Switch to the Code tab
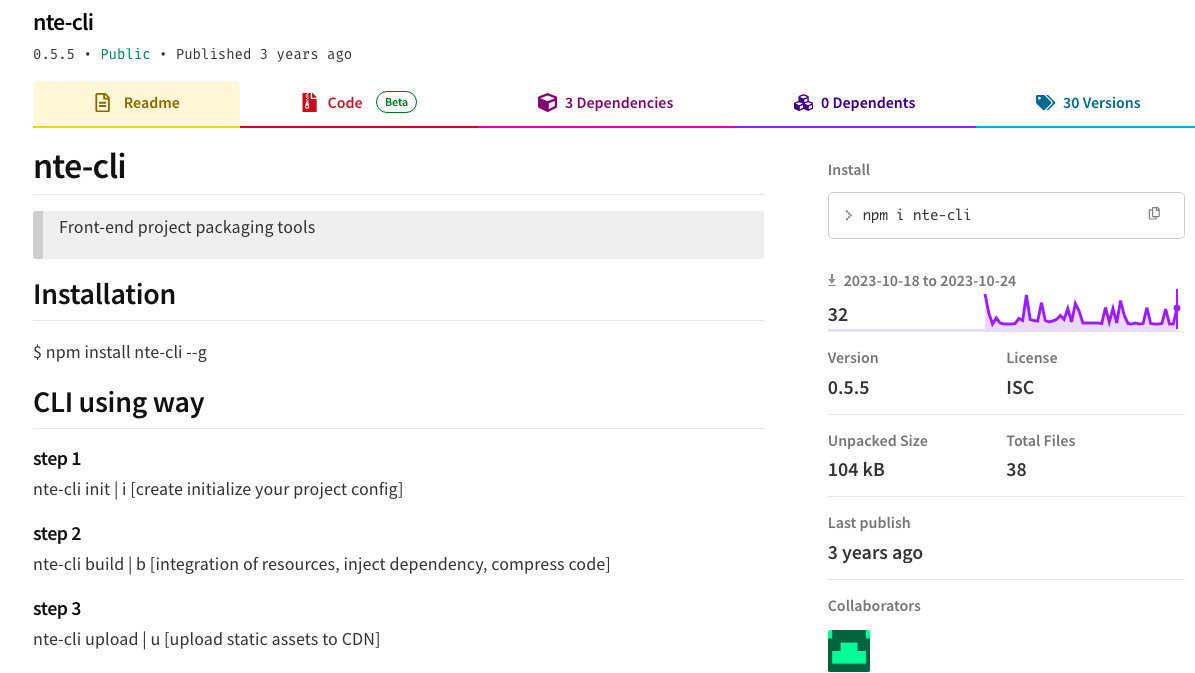1195x673 pixels. (x=359, y=103)
